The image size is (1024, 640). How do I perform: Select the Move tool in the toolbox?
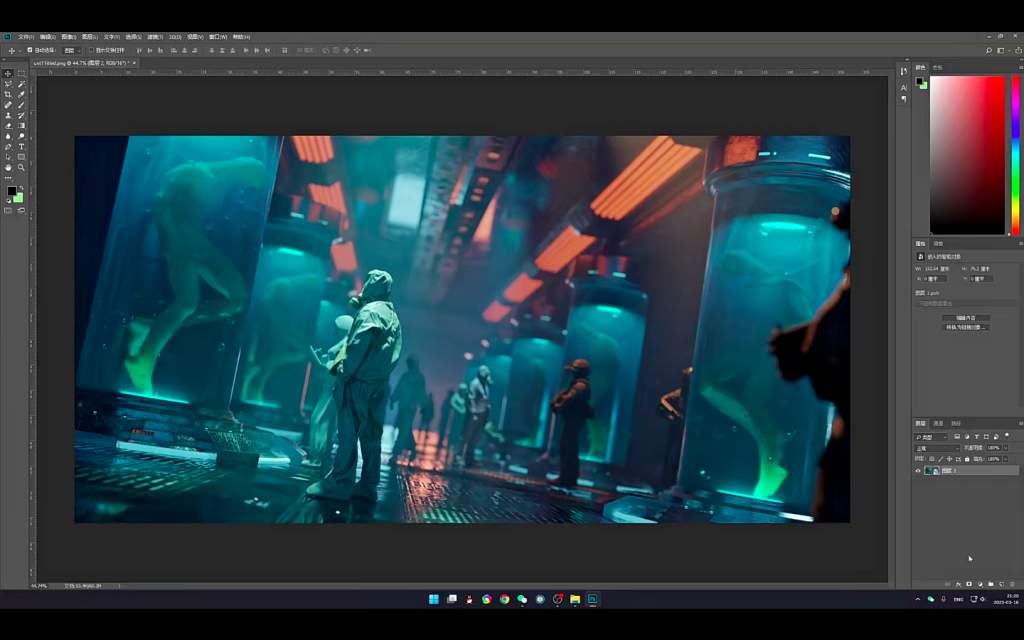coord(8,73)
